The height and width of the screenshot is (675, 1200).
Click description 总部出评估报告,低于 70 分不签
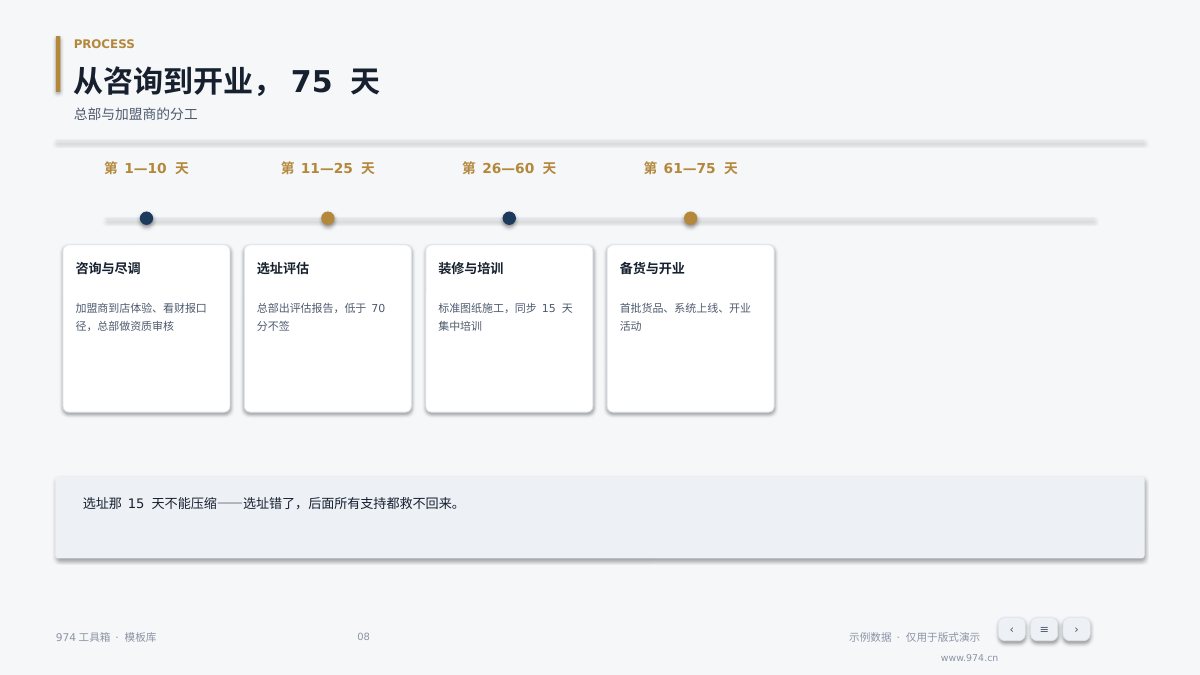click(x=321, y=317)
